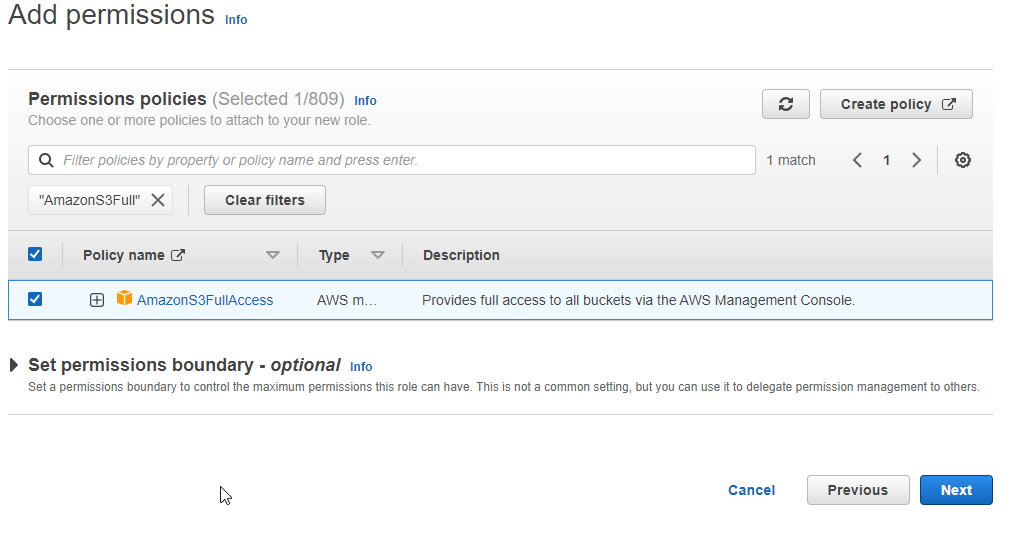
Task: Focus the filter policies search field
Action: pyautogui.click(x=400, y=160)
